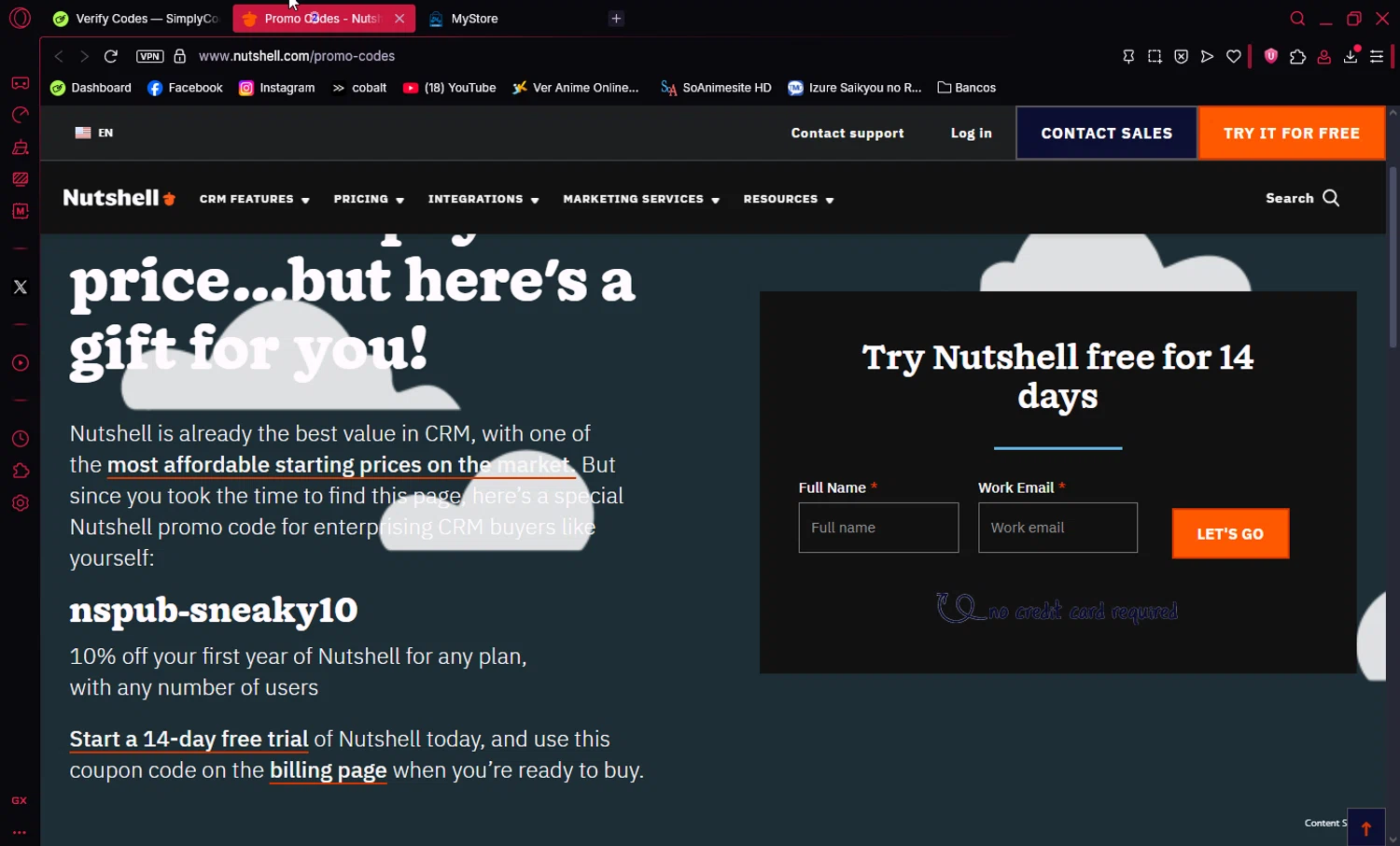The width and height of the screenshot is (1400, 846).
Task: Open the Ver Anime Online bookmark
Action: (x=575, y=88)
